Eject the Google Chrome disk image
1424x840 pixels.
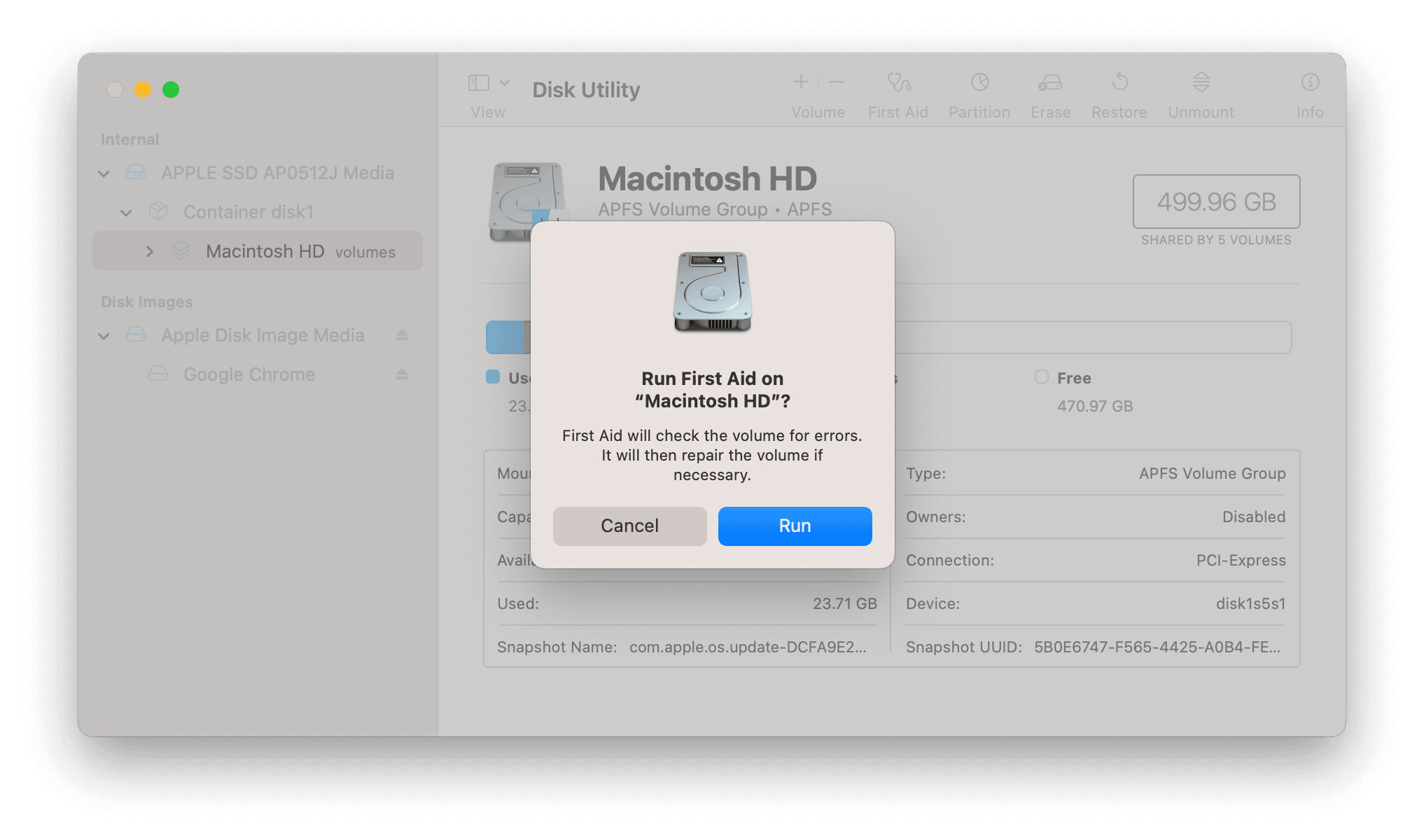pos(402,374)
